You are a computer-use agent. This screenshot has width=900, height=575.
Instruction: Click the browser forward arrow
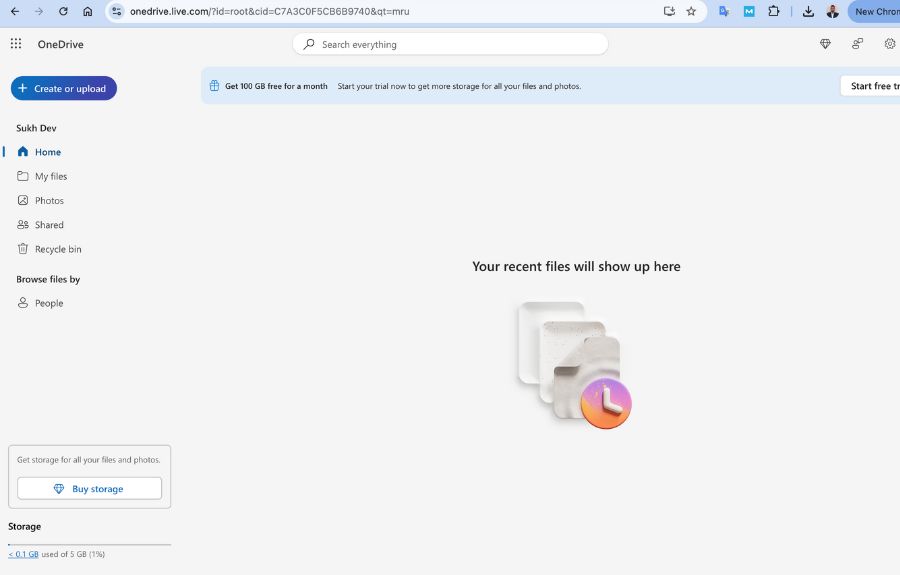(x=39, y=11)
